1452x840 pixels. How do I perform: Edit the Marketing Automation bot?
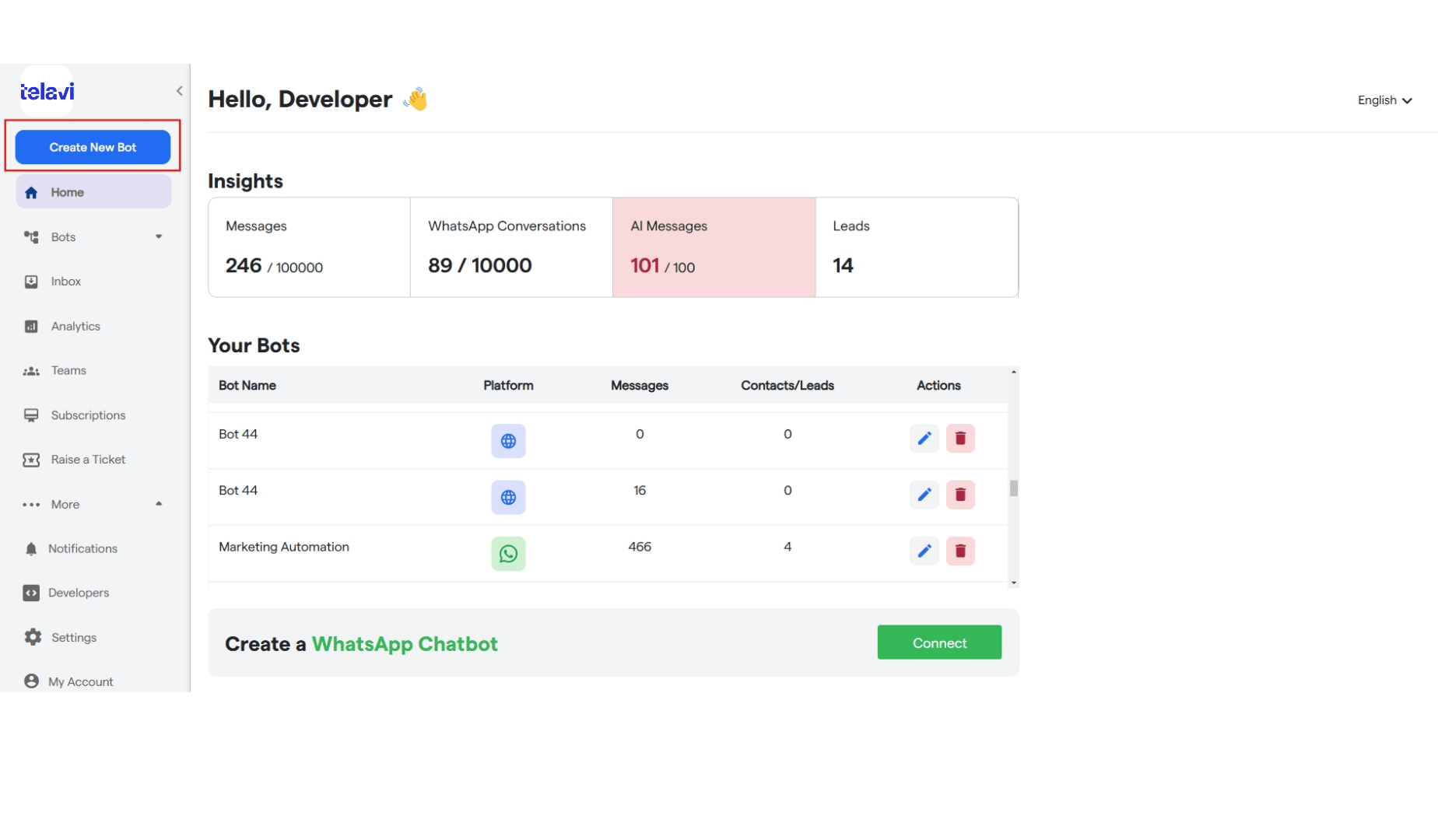click(924, 551)
